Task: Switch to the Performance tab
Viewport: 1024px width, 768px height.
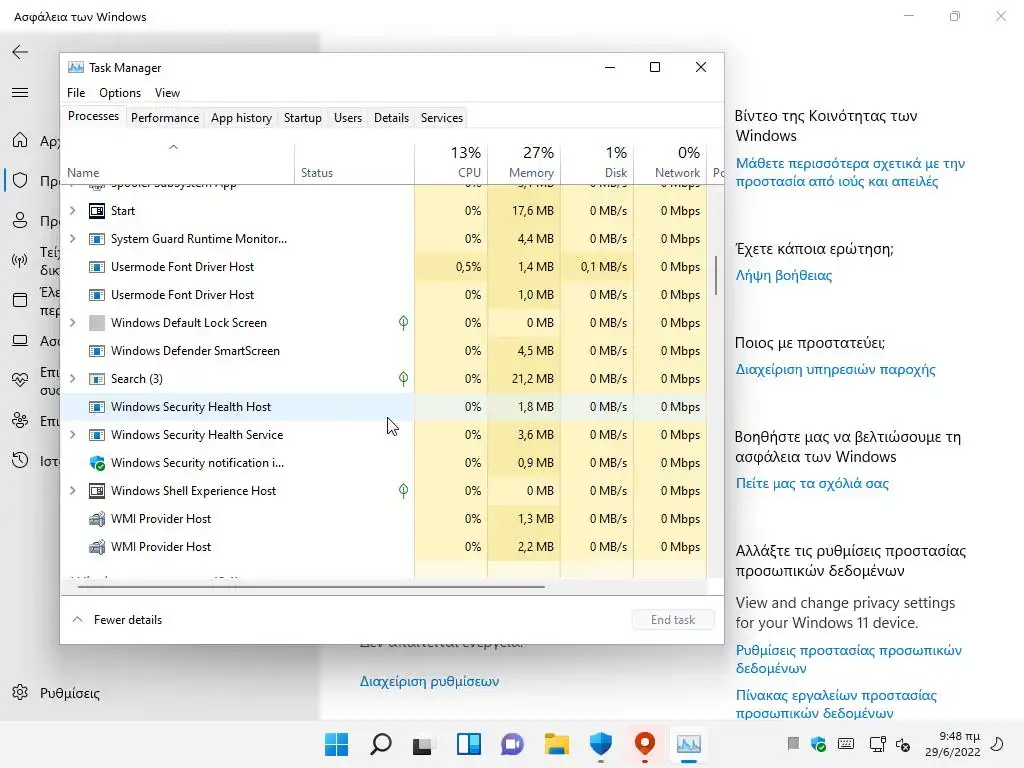Action: [165, 118]
